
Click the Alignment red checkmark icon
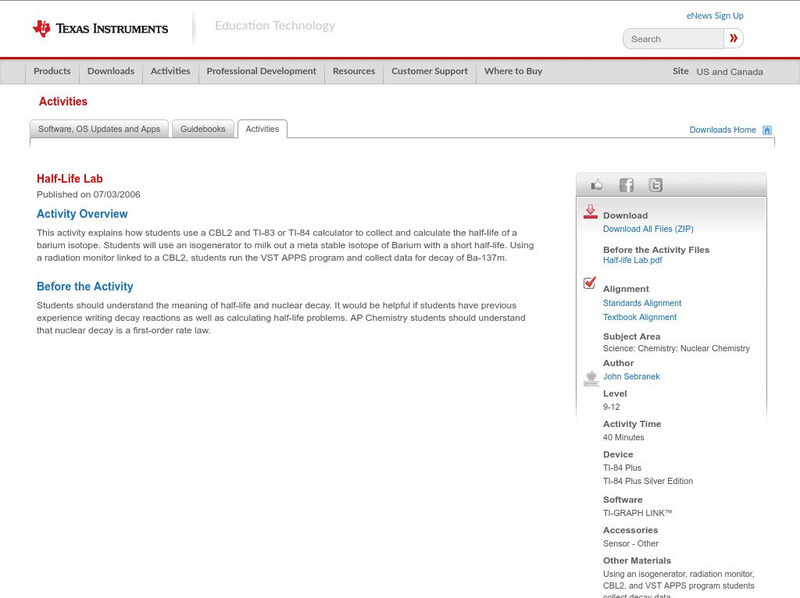590,282
